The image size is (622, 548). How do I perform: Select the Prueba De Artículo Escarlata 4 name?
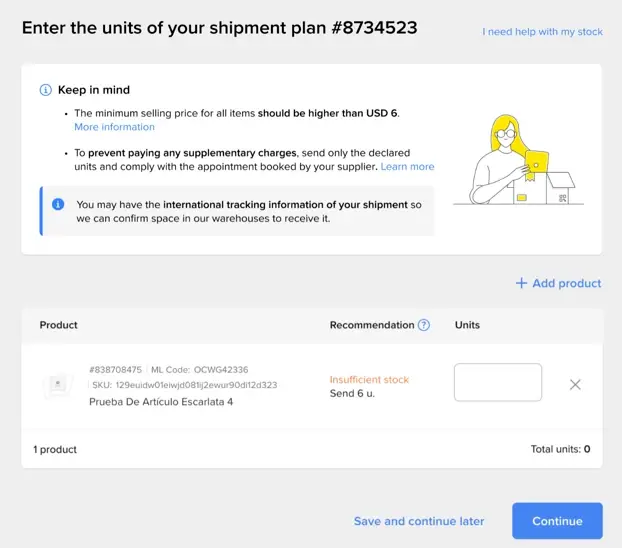tap(161, 402)
